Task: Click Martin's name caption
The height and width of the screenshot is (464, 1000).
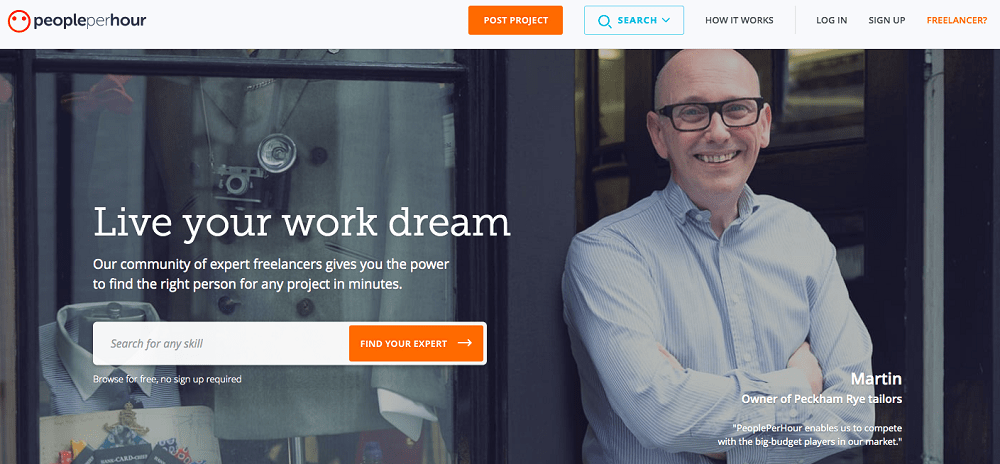Action: [876, 379]
